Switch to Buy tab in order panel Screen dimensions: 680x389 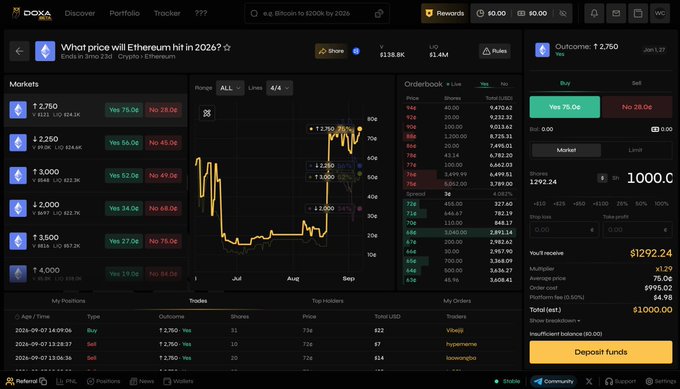coord(565,83)
